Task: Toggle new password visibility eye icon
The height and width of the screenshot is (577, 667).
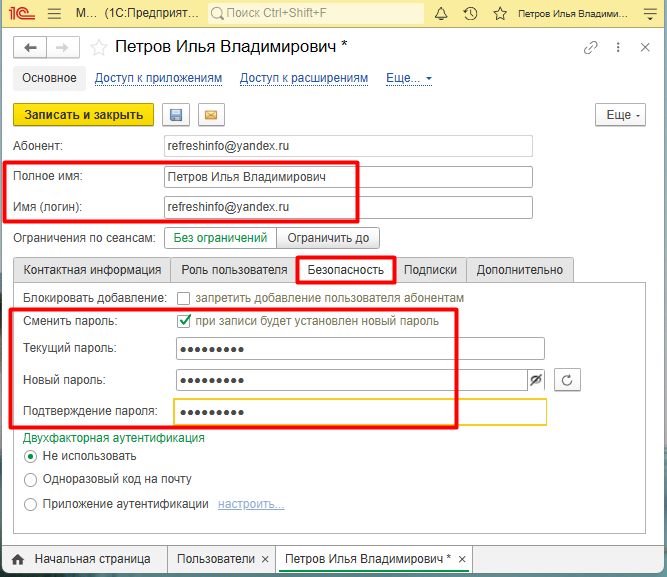Action: pyautogui.click(x=536, y=380)
